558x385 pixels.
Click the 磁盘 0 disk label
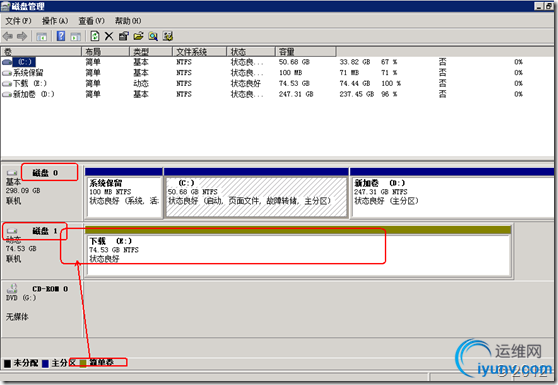pos(45,173)
